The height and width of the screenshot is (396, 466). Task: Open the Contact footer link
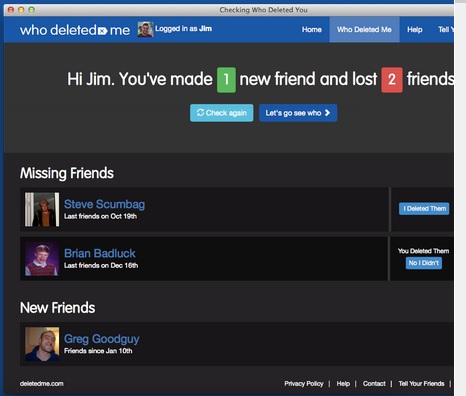[x=374, y=384]
